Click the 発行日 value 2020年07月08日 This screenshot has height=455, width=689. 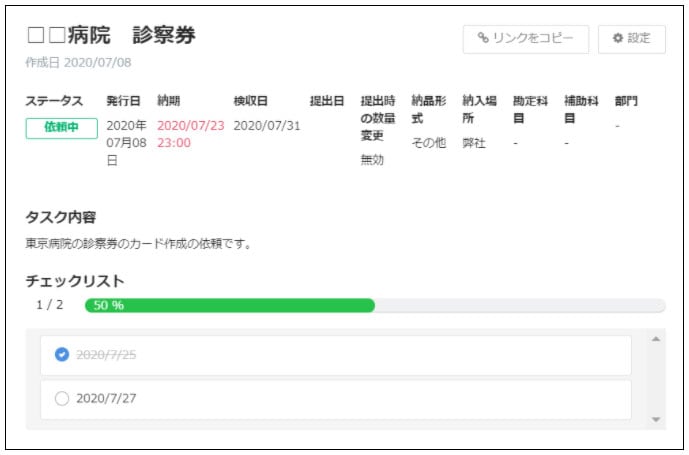click(126, 142)
